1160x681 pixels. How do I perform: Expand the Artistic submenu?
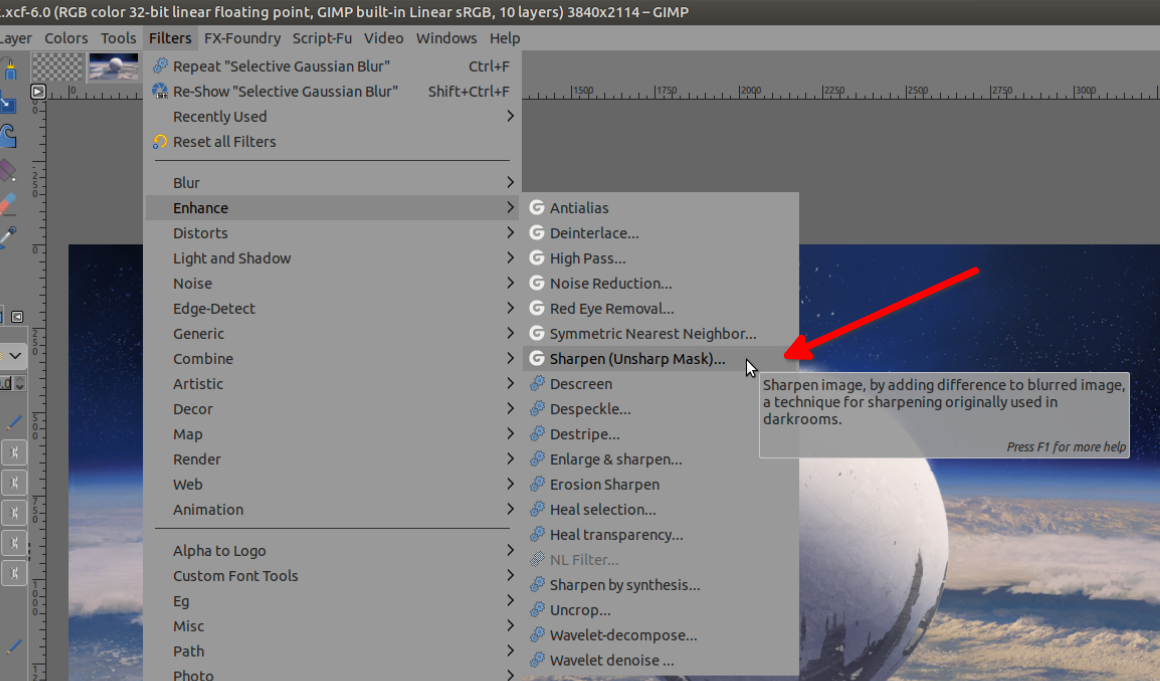333,384
